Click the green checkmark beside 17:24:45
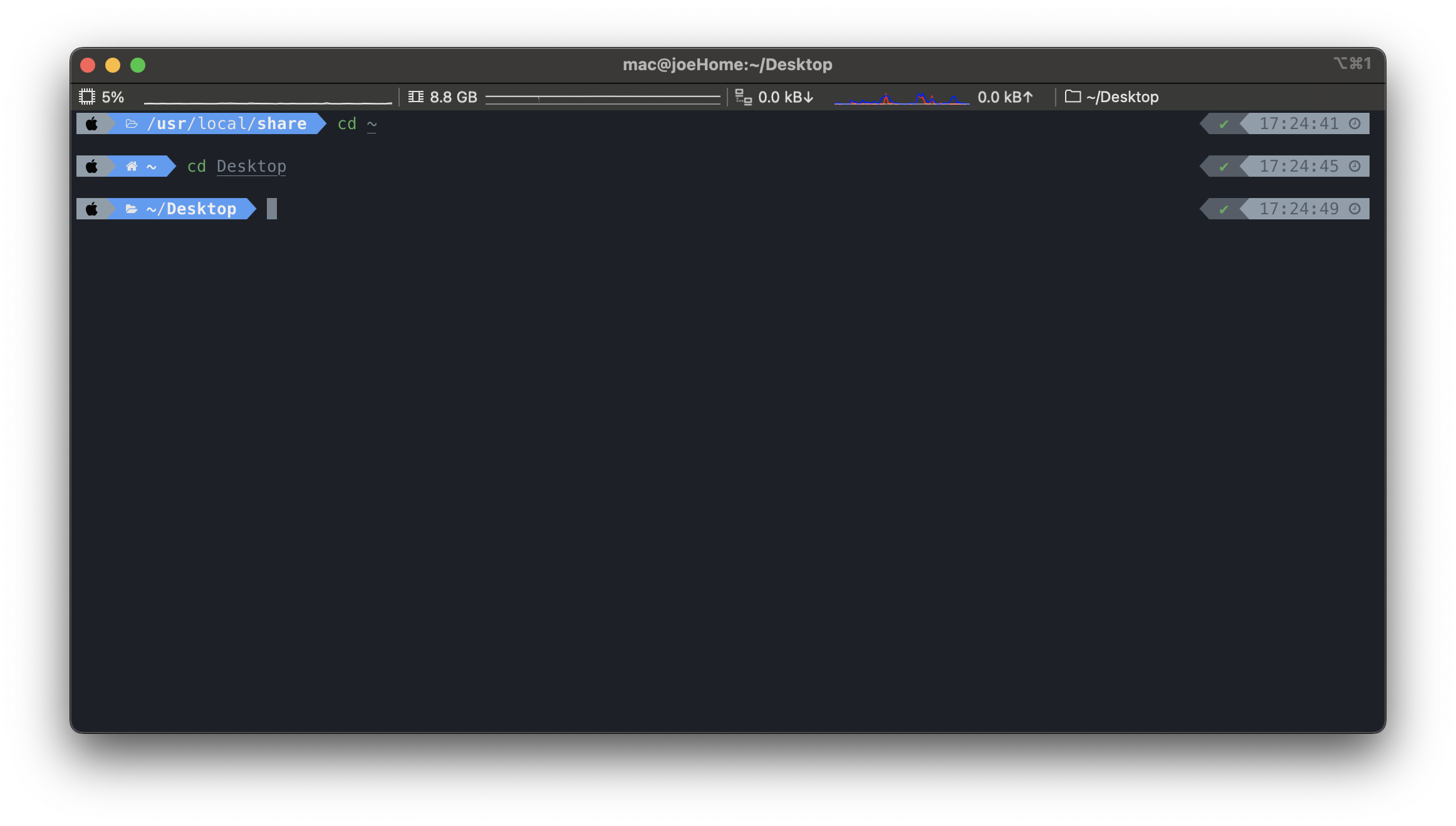The image size is (1456, 826). click(1223, 167)
